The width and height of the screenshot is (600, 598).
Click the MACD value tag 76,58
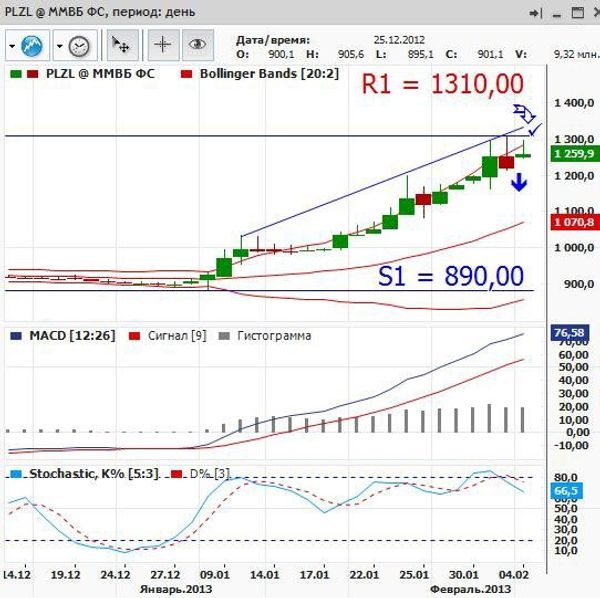click(570, 332)
